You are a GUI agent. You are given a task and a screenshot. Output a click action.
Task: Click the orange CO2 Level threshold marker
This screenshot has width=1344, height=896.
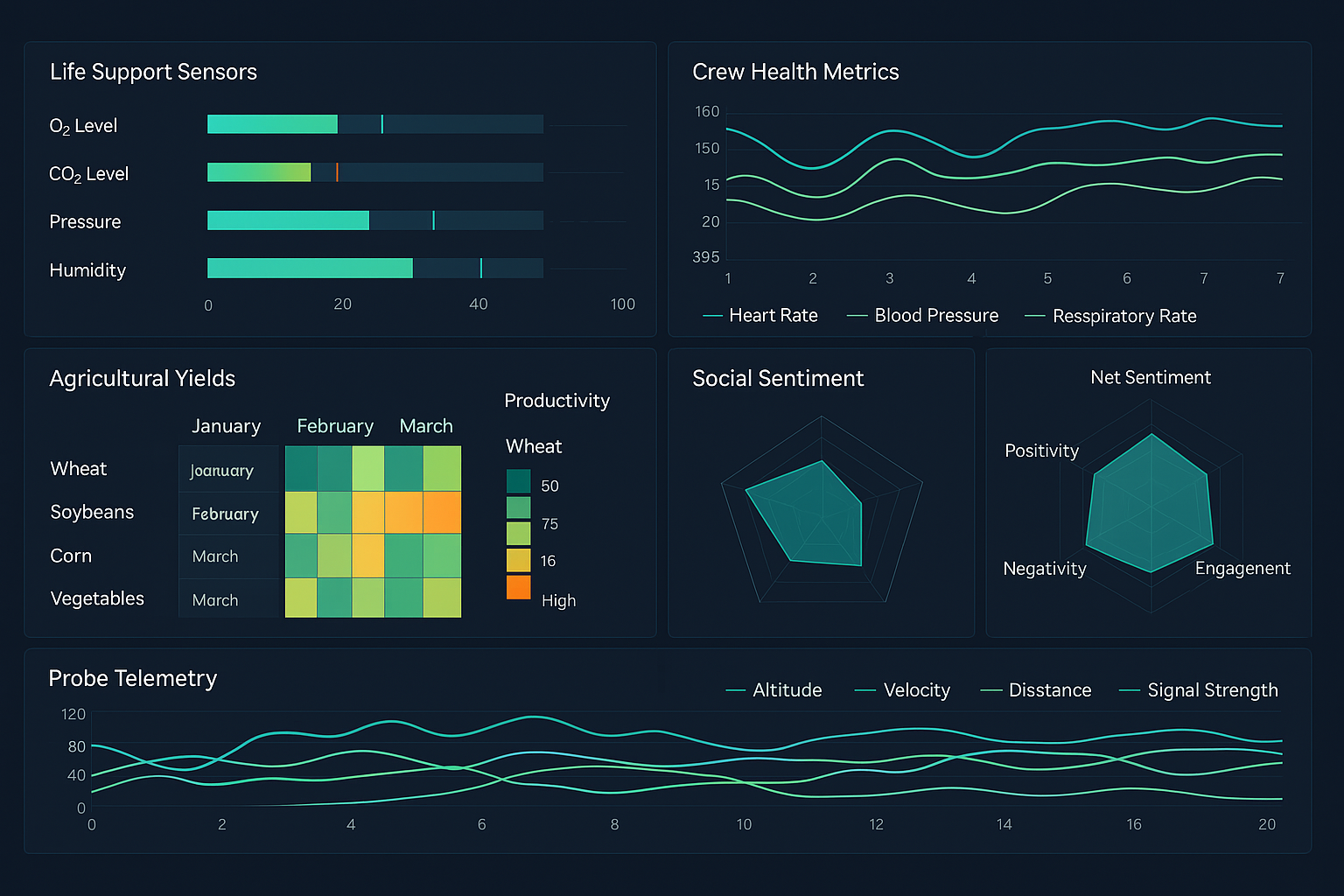coord(337,172)
